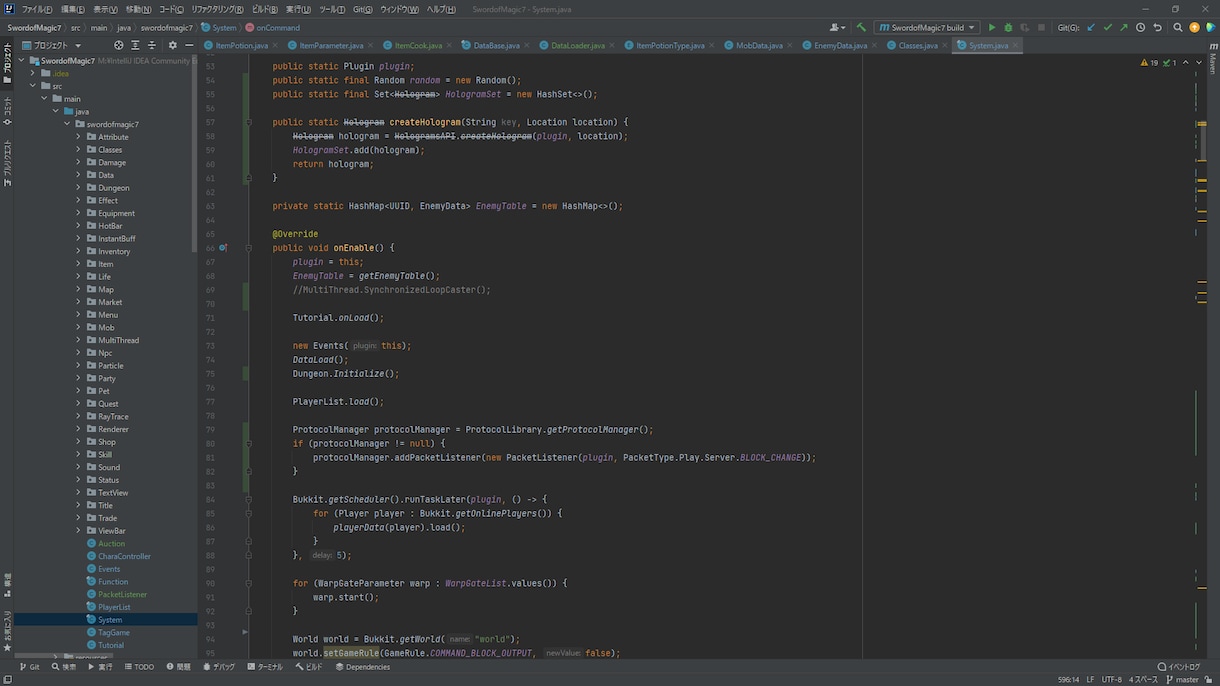Open the ターミナル tool window
Viewport: 1220px width, 686px height.
(x=265, y=667)
